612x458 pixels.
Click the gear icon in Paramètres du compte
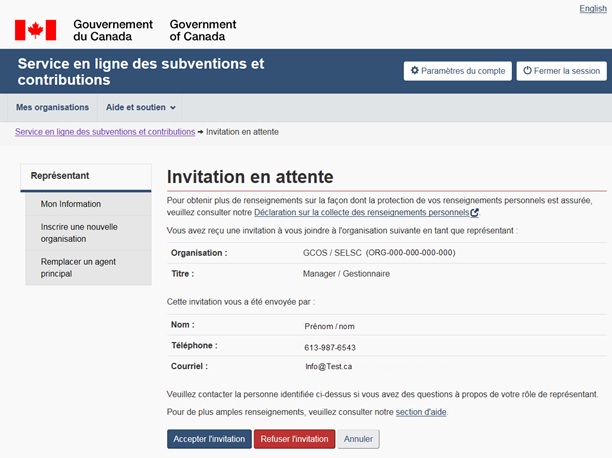pos(414,72)
